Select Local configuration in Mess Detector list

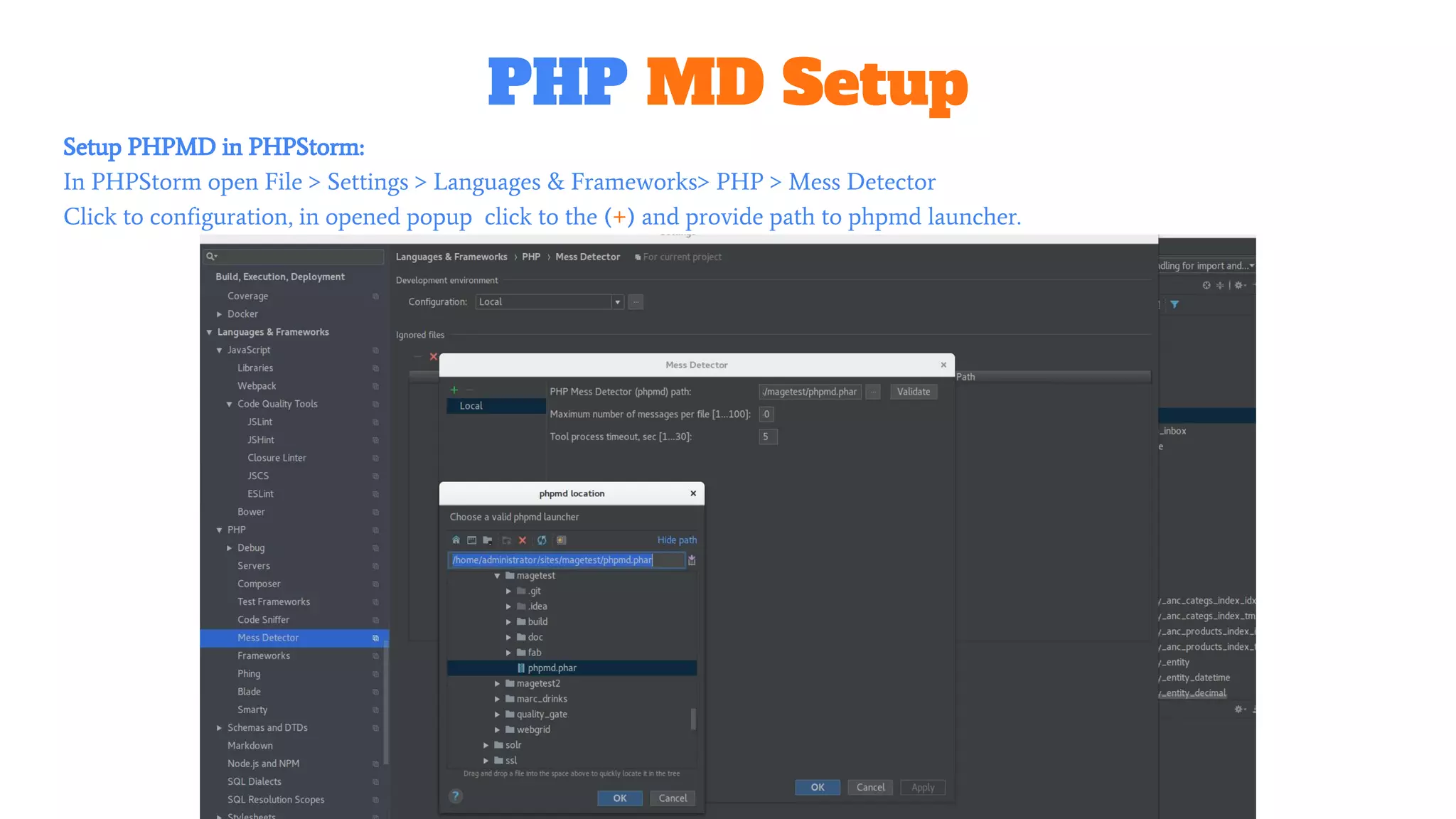tap(496, 406)
